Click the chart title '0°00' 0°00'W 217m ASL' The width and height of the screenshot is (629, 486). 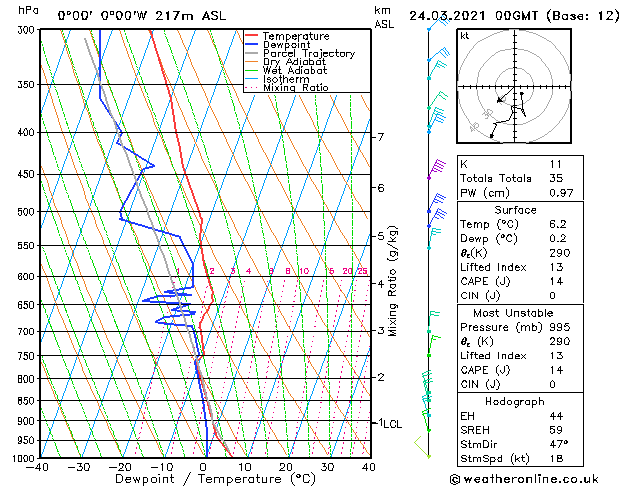(x=142, y=16)
